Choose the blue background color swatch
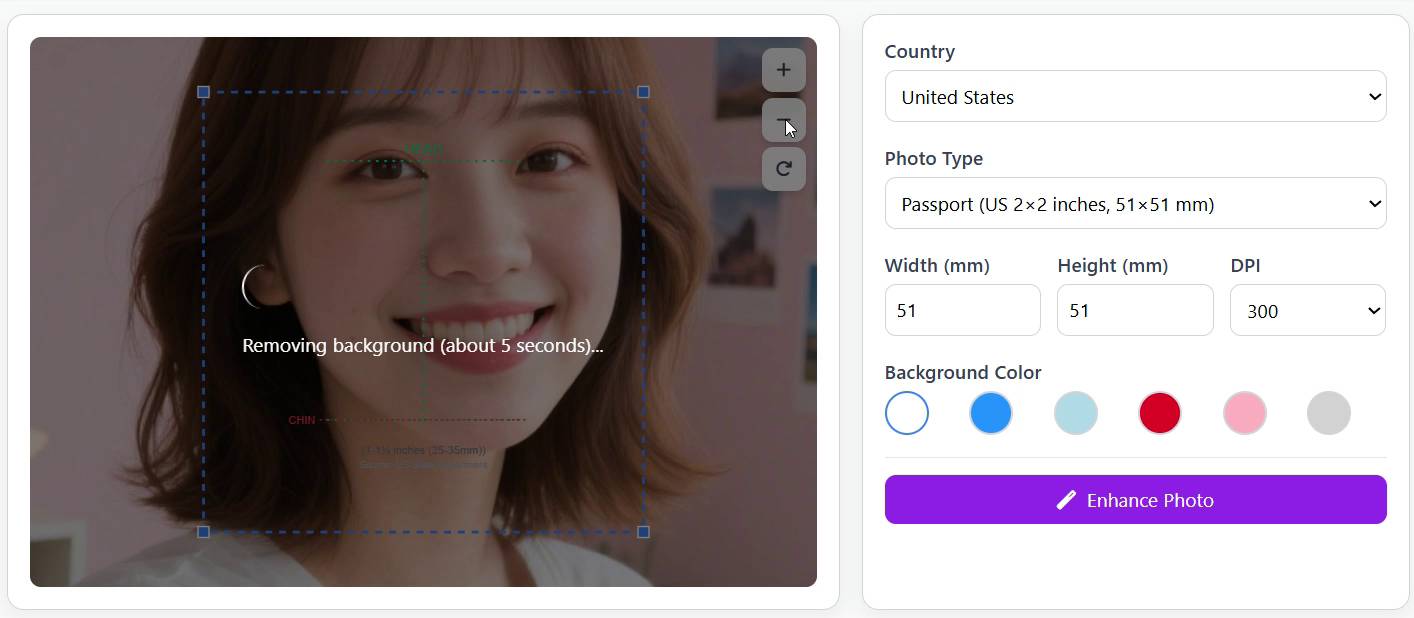The image size is (1414, 618). coord(991,413)
